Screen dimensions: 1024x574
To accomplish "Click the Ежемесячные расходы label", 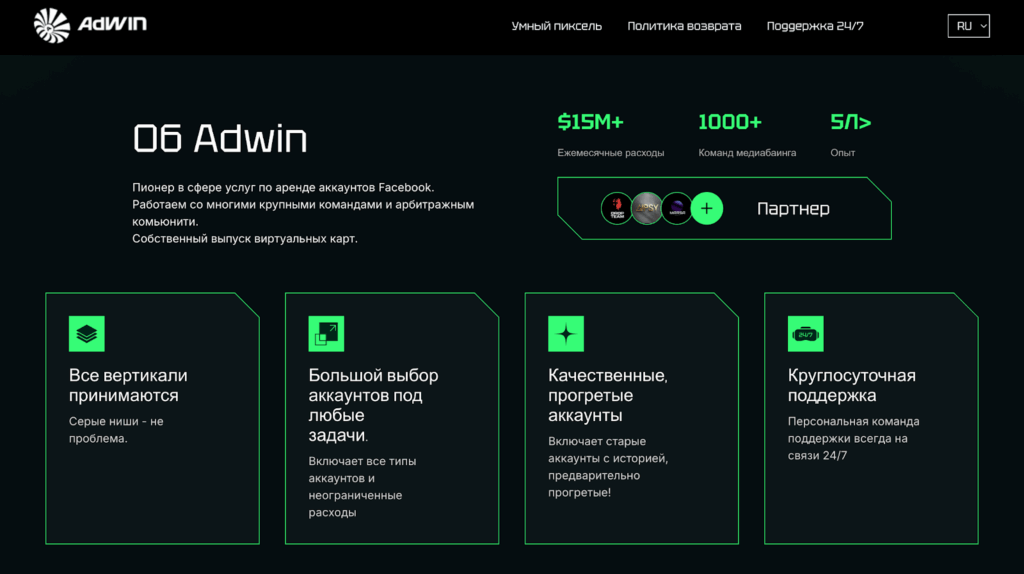I will (x=611, y=153).
